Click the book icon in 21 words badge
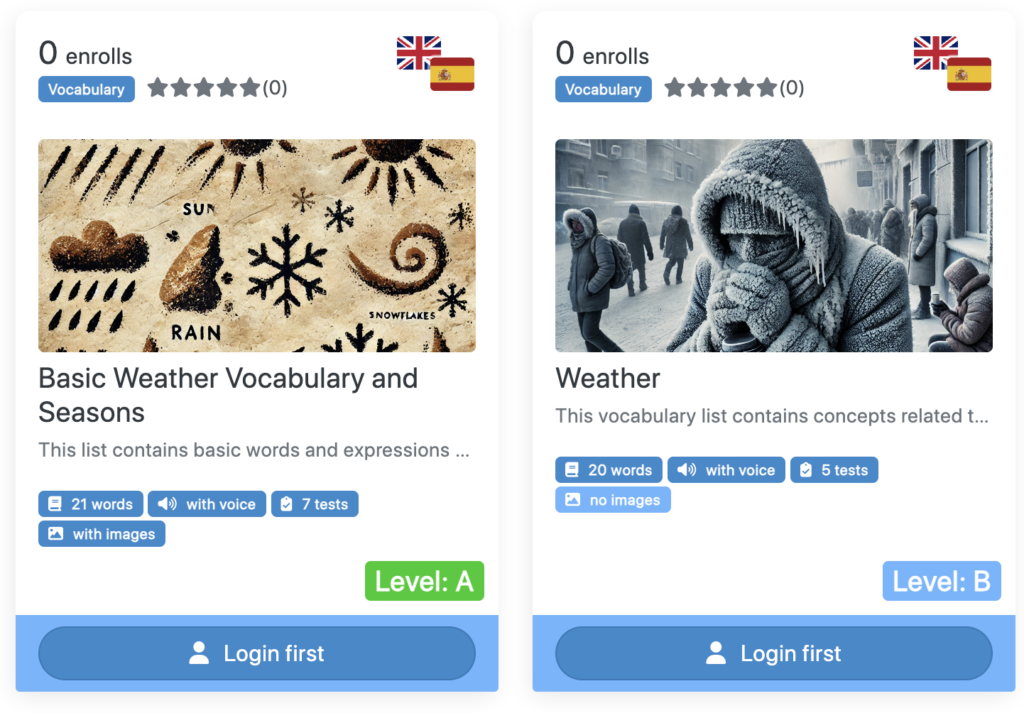 [55, 504]
